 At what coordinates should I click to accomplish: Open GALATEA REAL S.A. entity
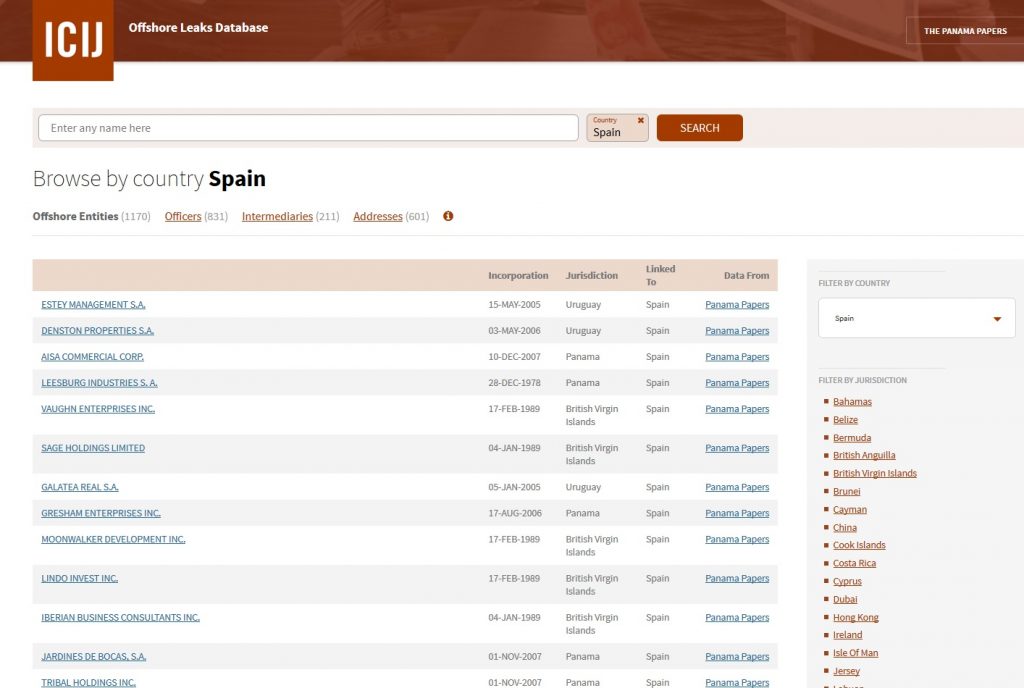pyautogui.click(x=80, y=487)
